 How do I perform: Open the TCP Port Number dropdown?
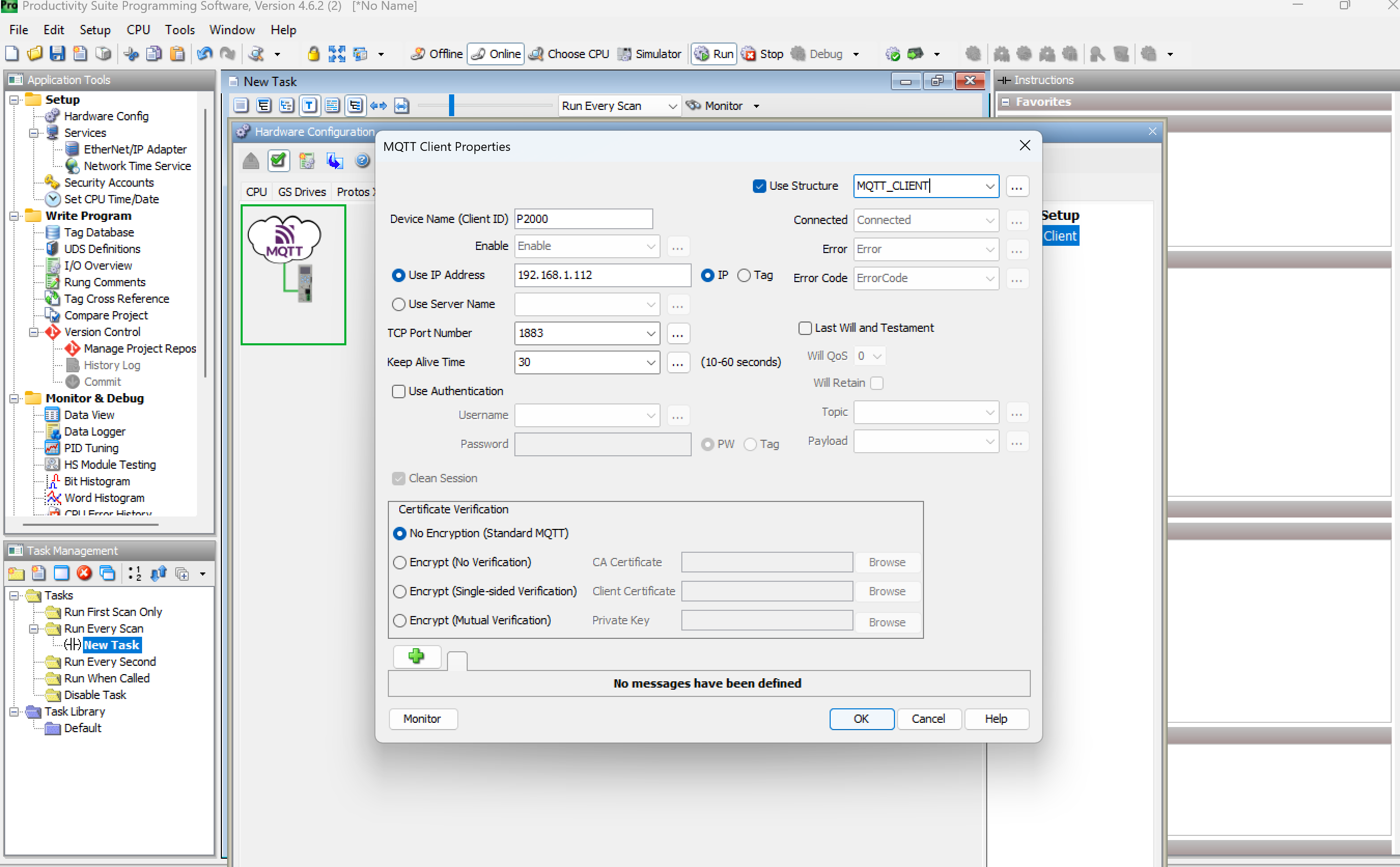[651, 333]
